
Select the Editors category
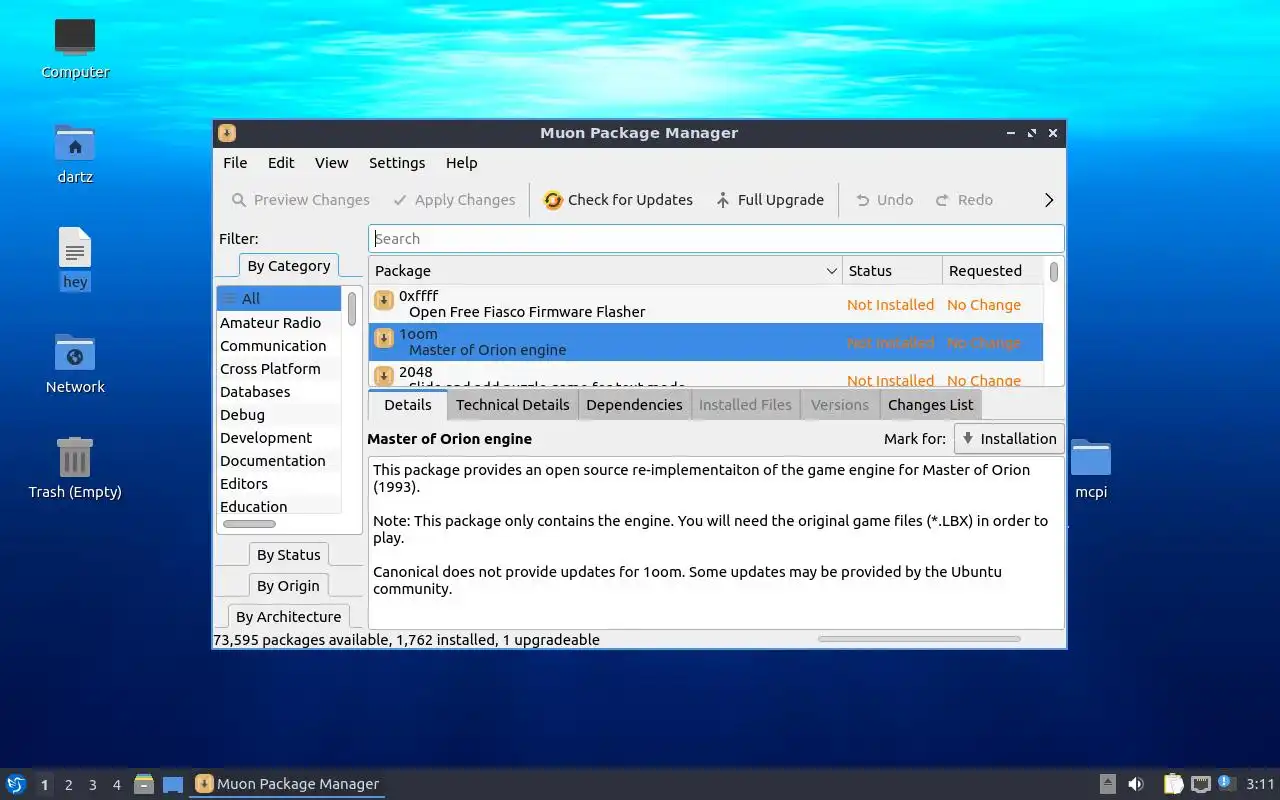click(279, 484)
